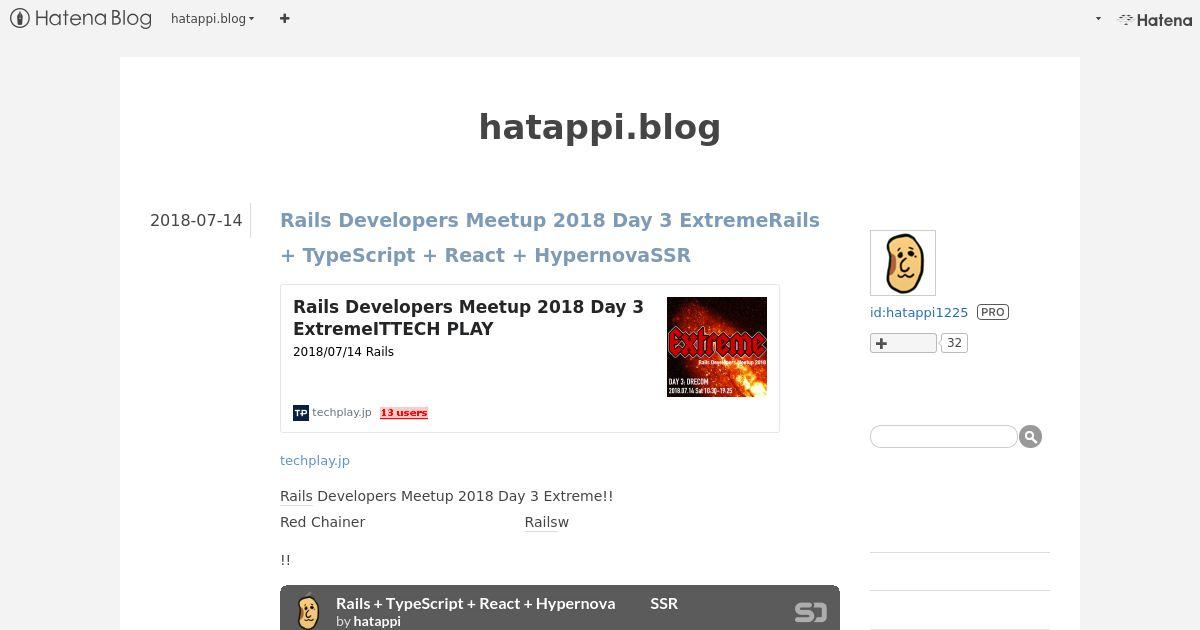
Task: Open the Rails Developers Meetup article title
Action: point(550,237)
